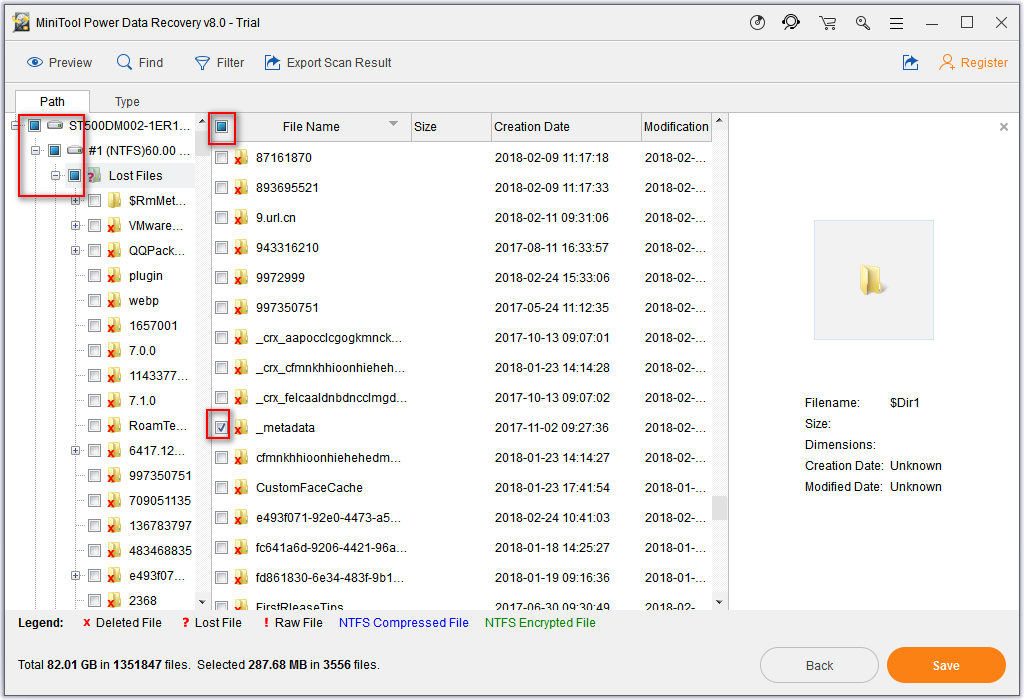Check the CustomFaceCache checkbox
Viewport: 1024px width, 700px height.
221,488
